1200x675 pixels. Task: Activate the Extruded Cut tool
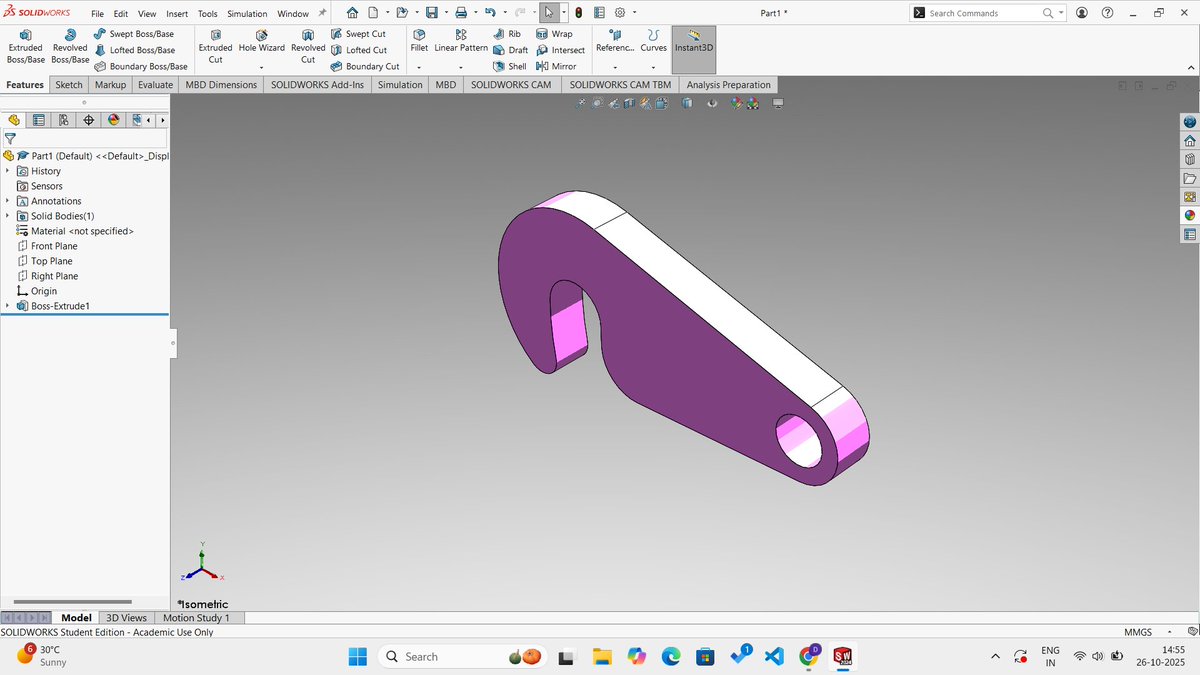click(x=215, y=48)
